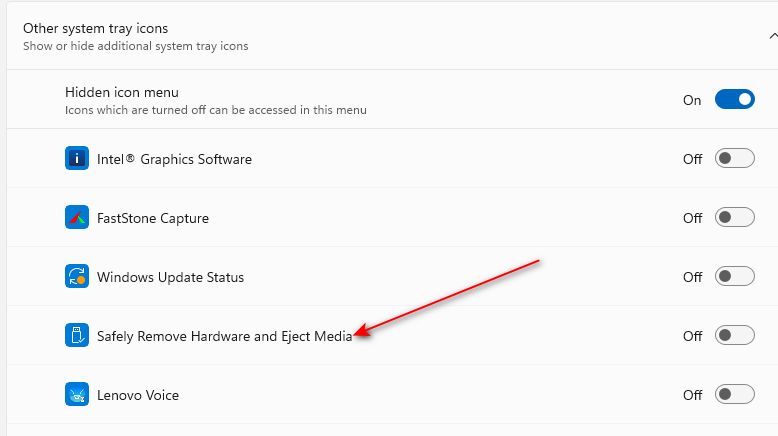
Task: Click the Show or hide additional system tray icons subtitle
Action: pyautogui.click(x=135, y=46)
